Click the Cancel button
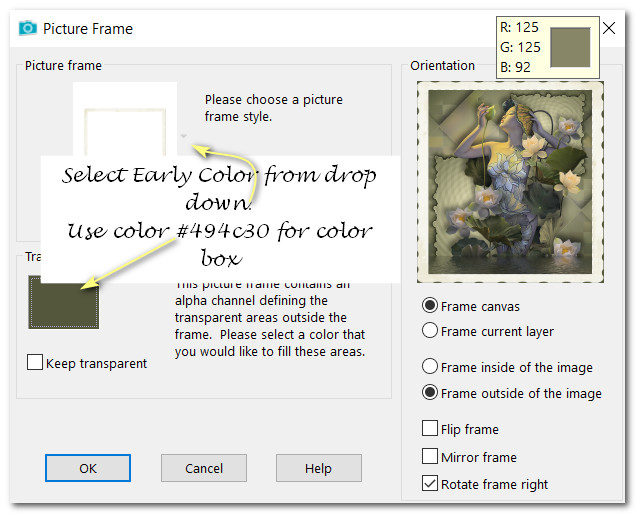This screenshot has width=636, height=514. (x=204, y=468)
